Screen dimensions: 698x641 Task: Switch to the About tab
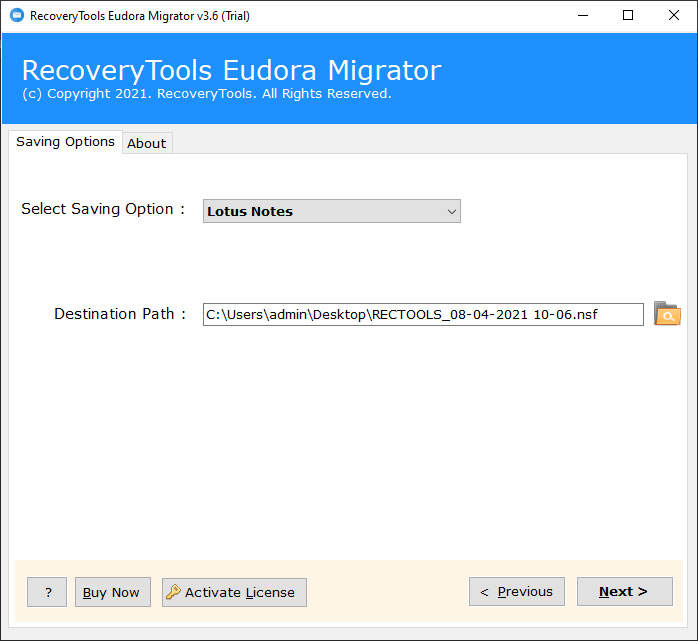point(147,143)
